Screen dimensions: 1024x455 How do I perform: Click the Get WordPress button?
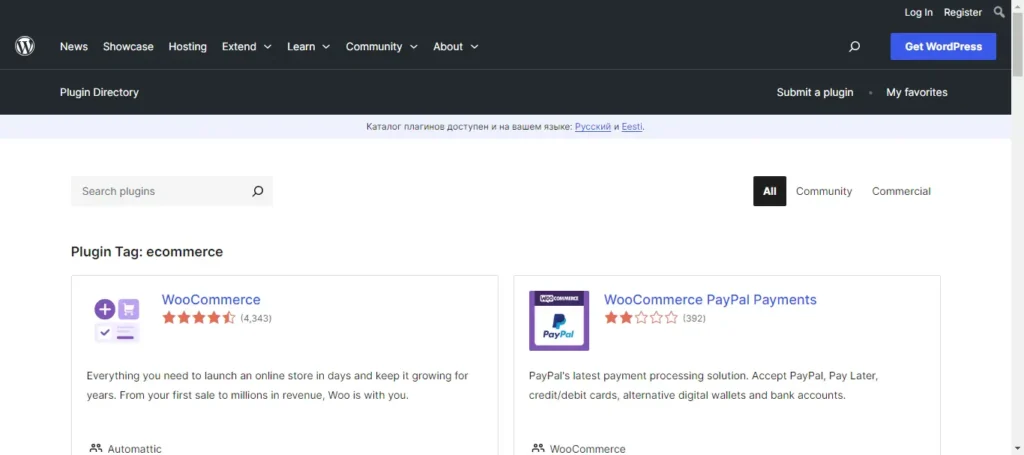pos(943,46)
